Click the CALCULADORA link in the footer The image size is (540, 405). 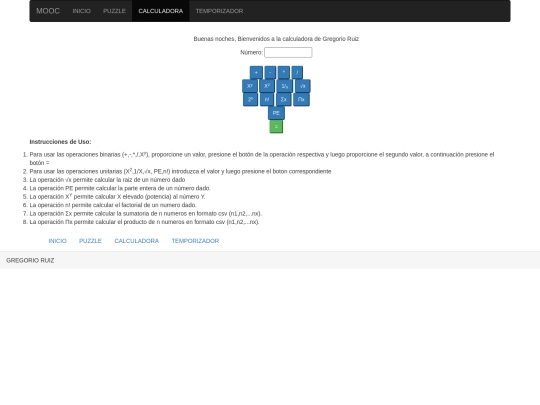tap(137, 241)
